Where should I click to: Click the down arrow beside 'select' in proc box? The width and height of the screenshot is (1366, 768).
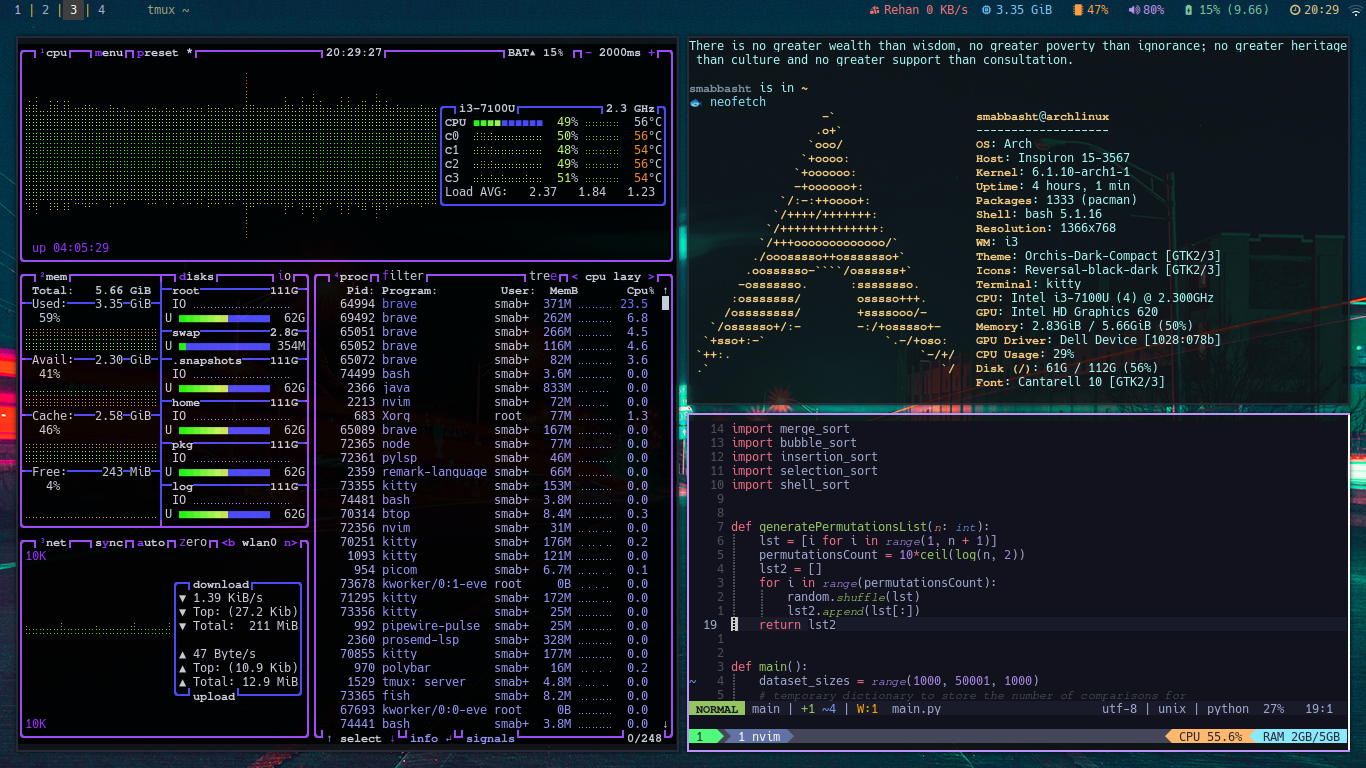(x=393, y=738)
